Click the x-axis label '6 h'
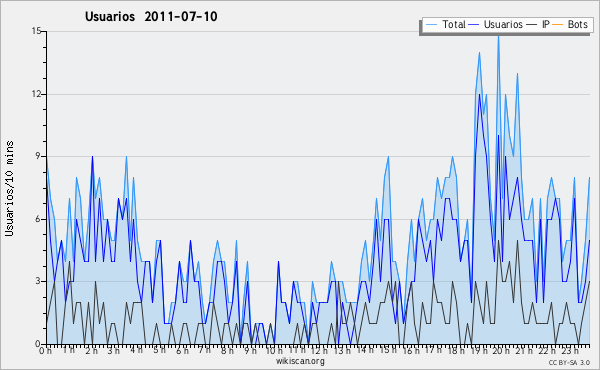This screenshot has height=370, width=600. coord(182,350)
